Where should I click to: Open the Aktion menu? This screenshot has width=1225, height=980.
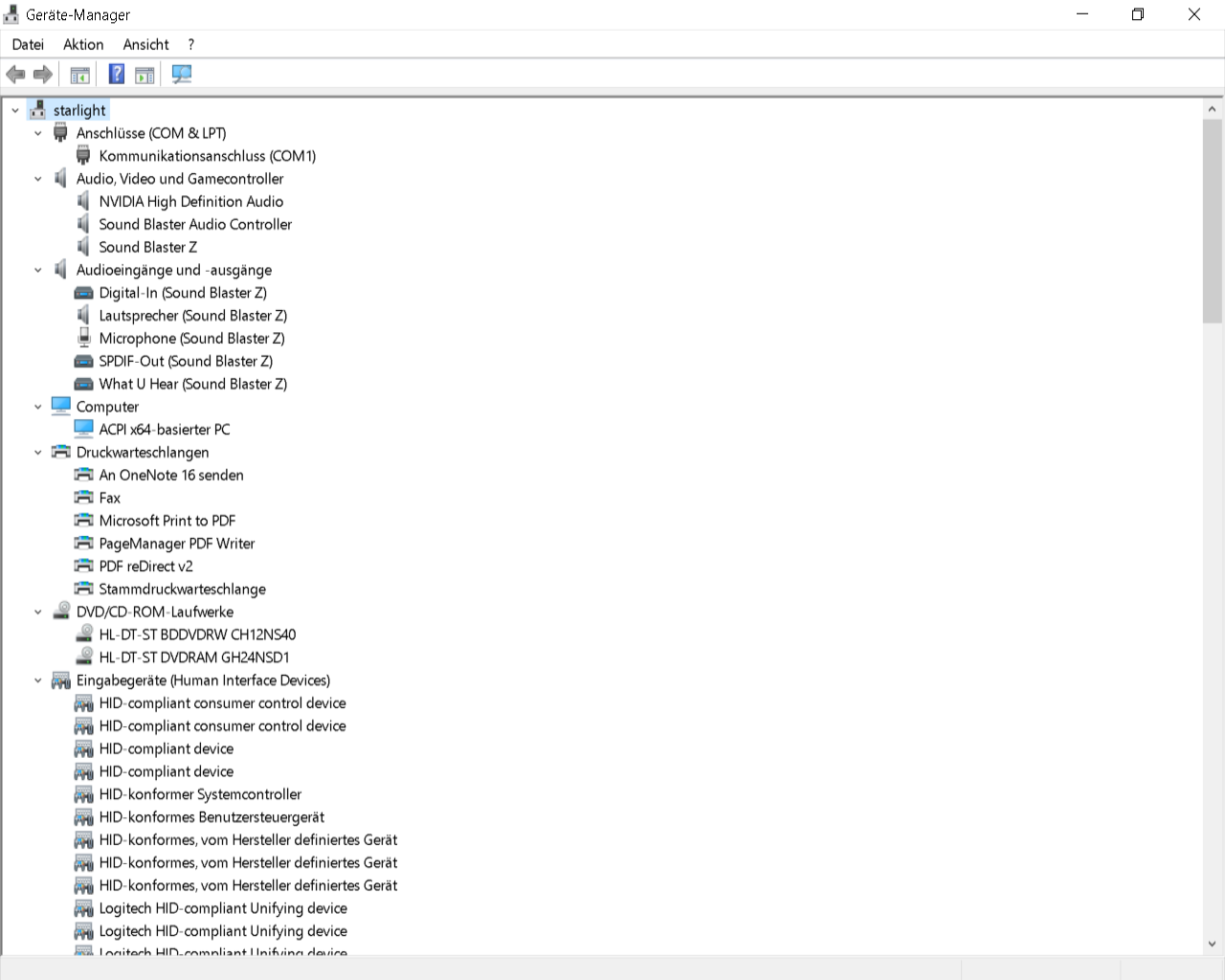83,44
